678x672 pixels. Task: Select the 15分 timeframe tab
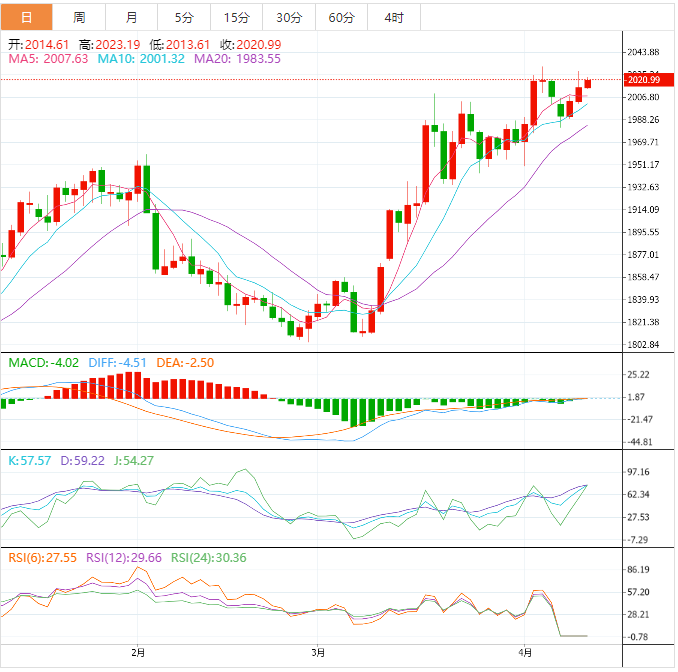237,18
